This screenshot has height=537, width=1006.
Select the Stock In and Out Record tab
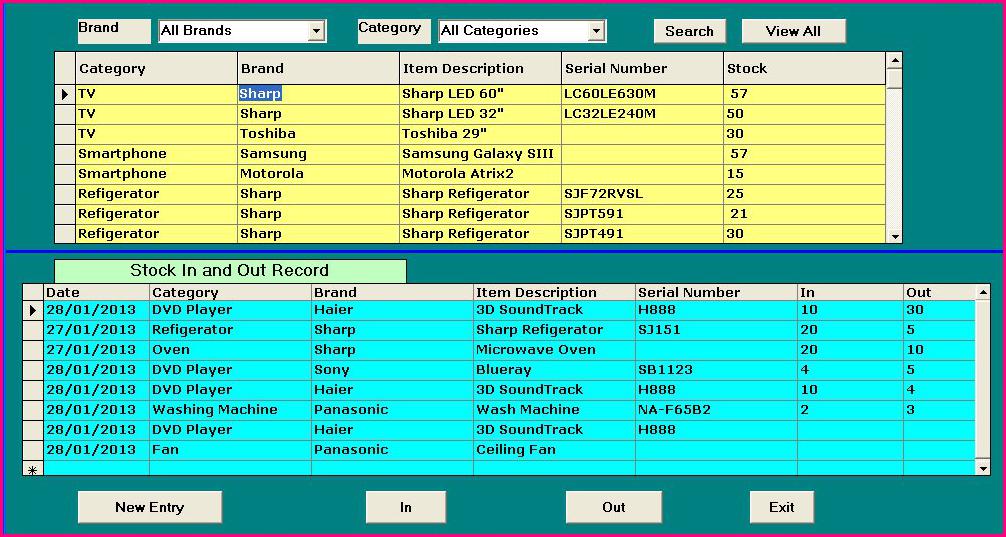point(230,271)
